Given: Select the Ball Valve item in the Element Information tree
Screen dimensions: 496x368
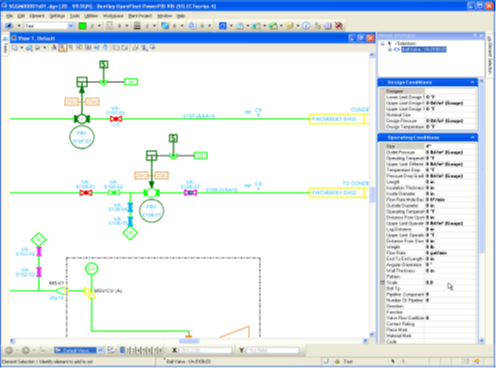Looking at the screenshot, I should point(424,50).
